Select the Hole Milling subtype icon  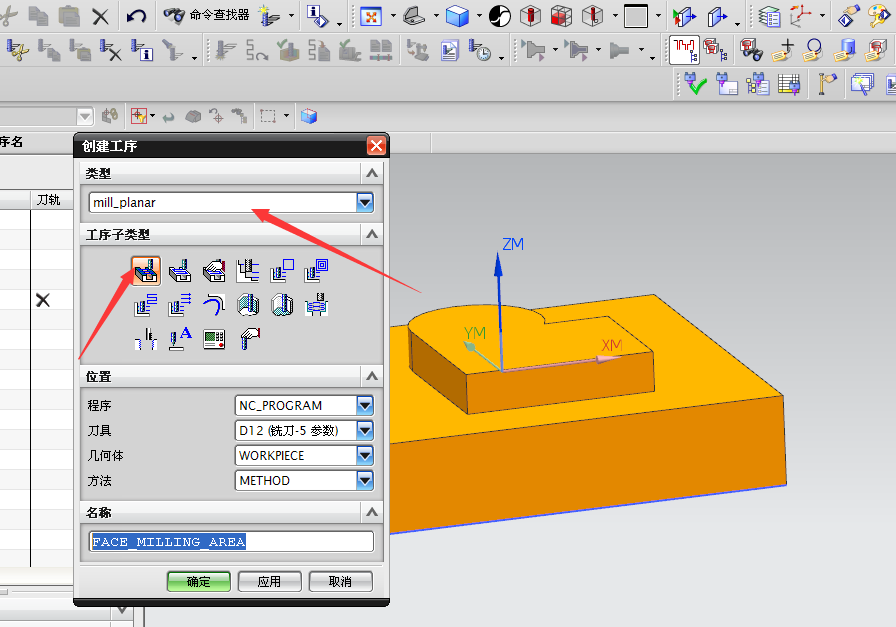pos(316,305)
